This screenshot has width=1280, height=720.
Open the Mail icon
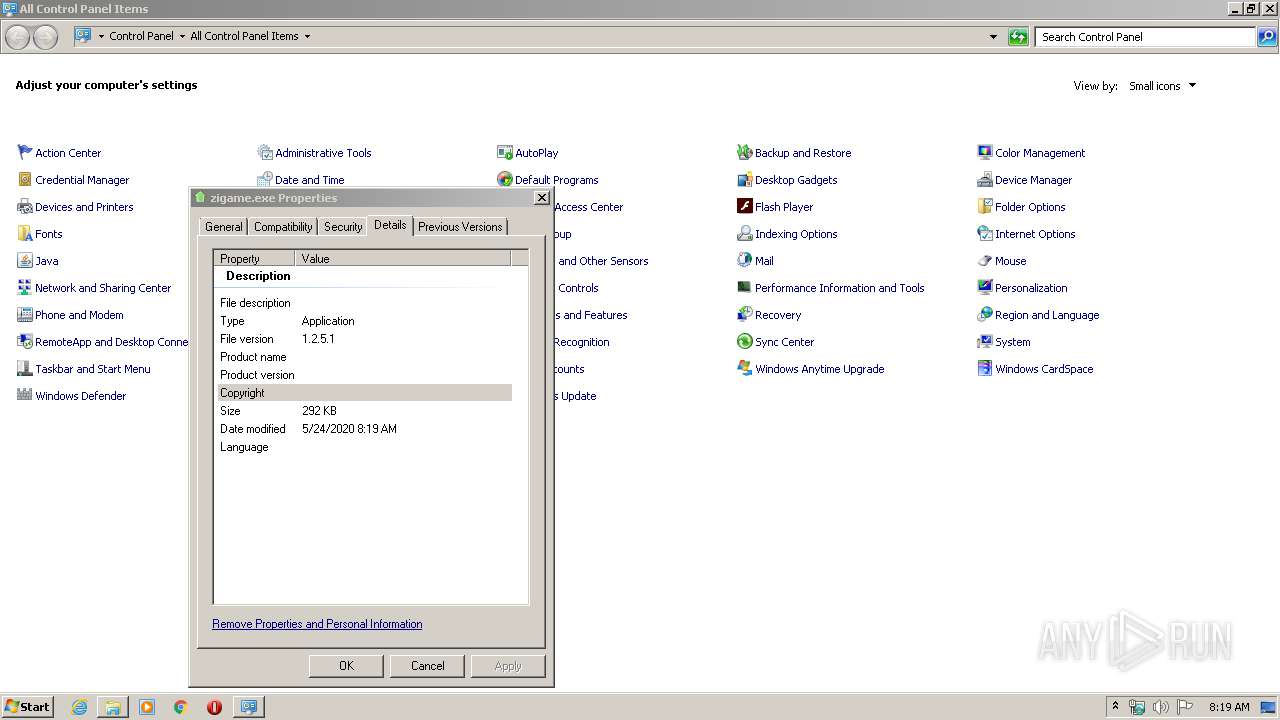click(745, 260)
